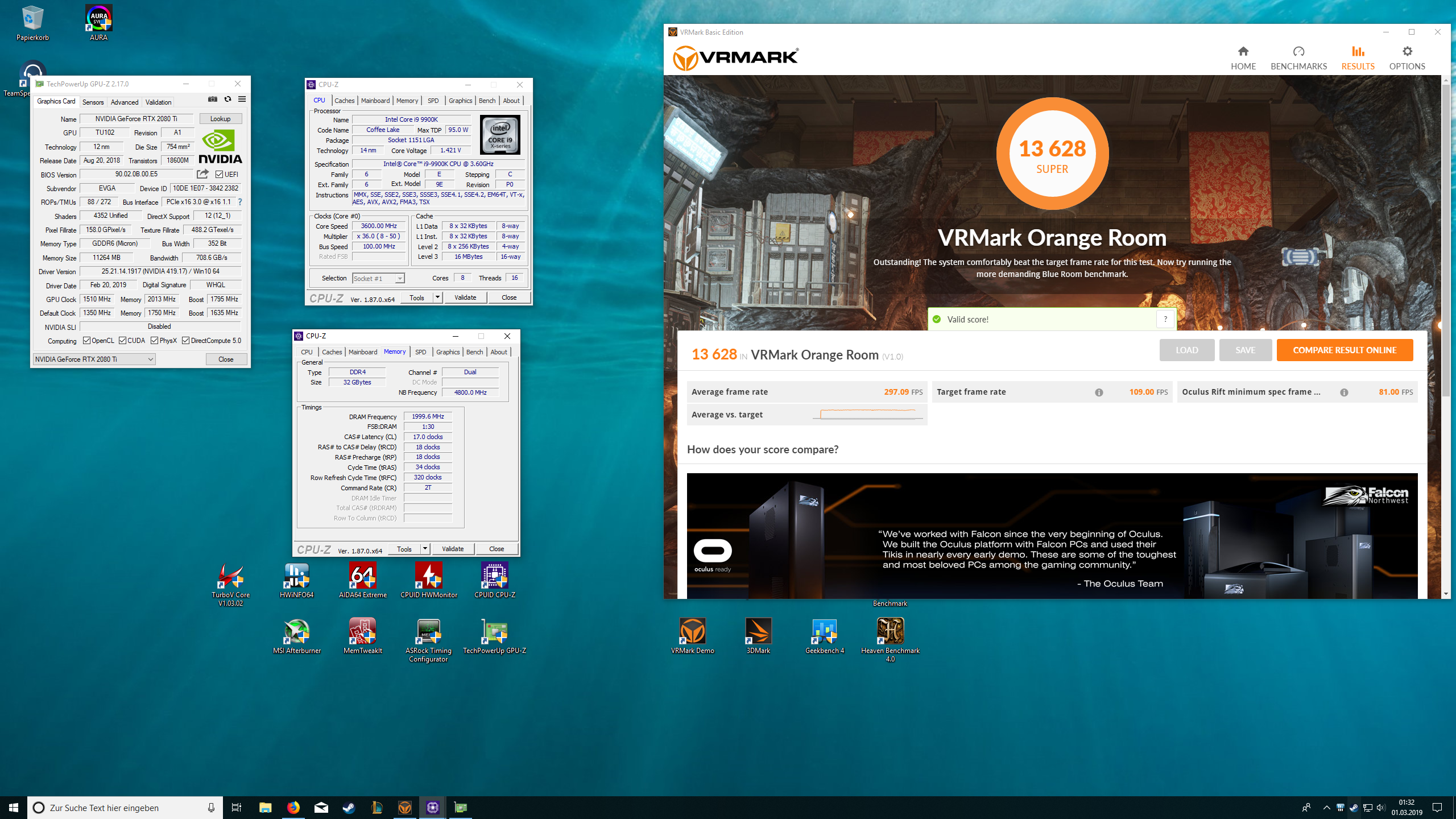The height and width of the screenshot is (819, 1456).
Task: Open Mainboard tab in upper CPU-Z
Action: pos(375,101)
